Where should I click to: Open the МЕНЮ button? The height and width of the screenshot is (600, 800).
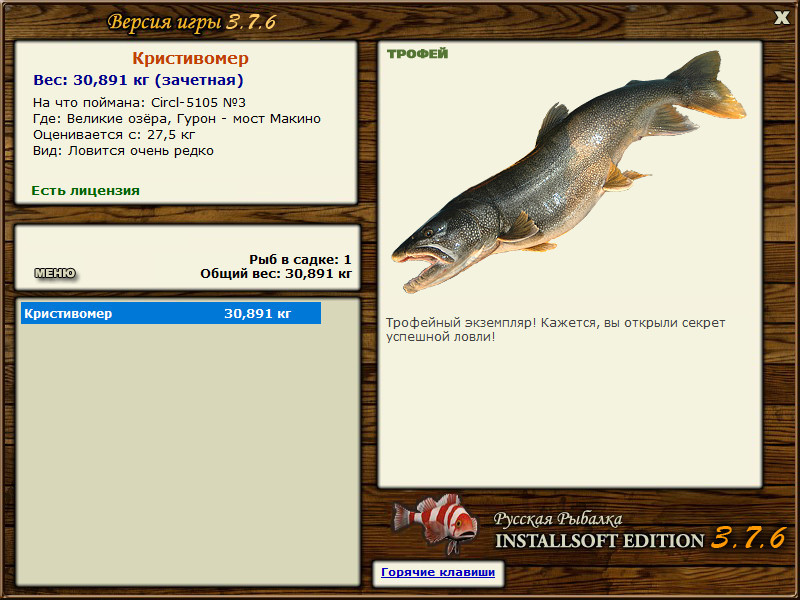pos(55,273)
